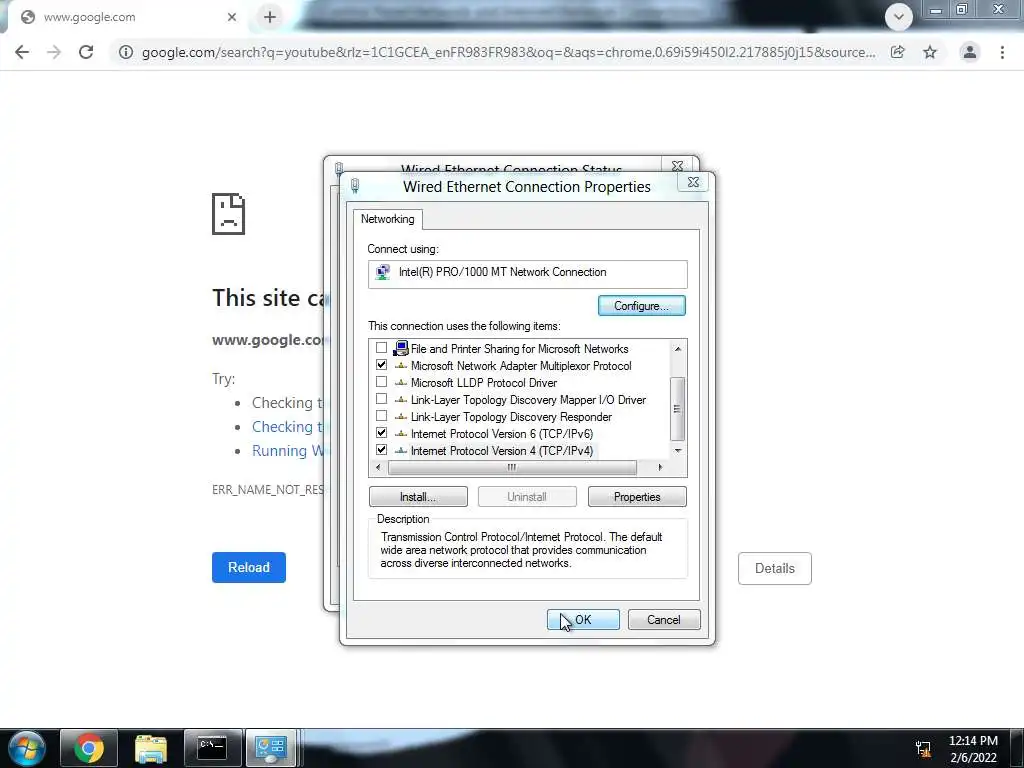Click the right scroll arrow of items list
The width and height of the screenshot is (1024, 768).
(660, 467)
